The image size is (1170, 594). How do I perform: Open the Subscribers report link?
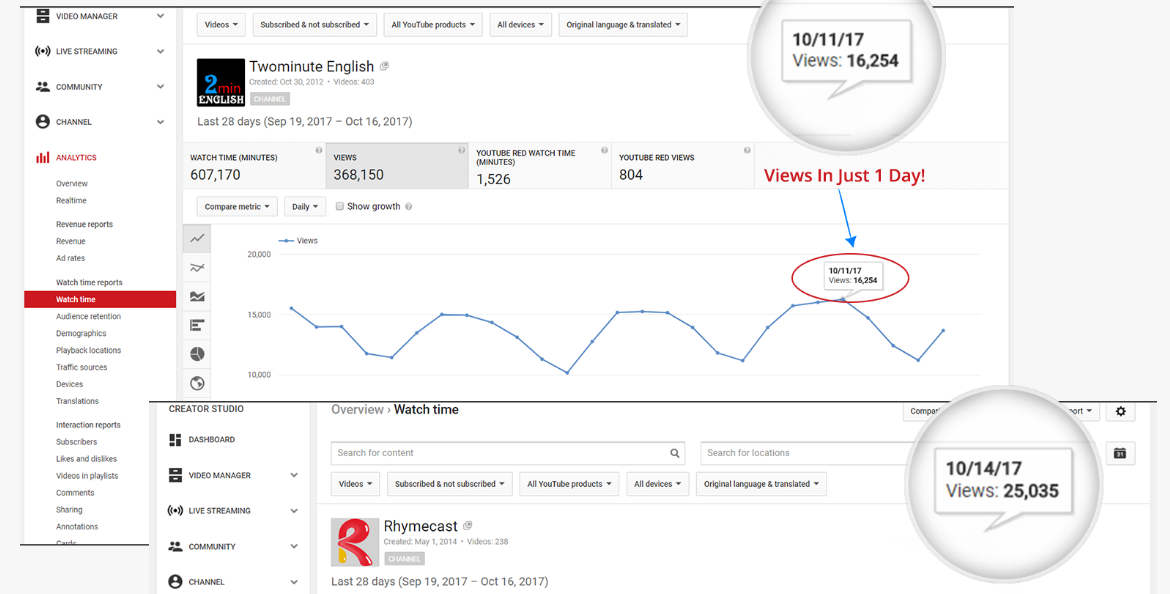tap(76, 442)
